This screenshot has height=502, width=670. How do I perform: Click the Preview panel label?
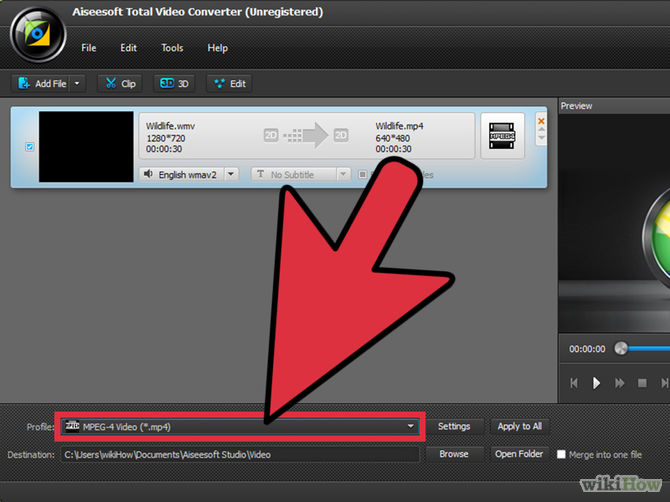coord(576,106)
